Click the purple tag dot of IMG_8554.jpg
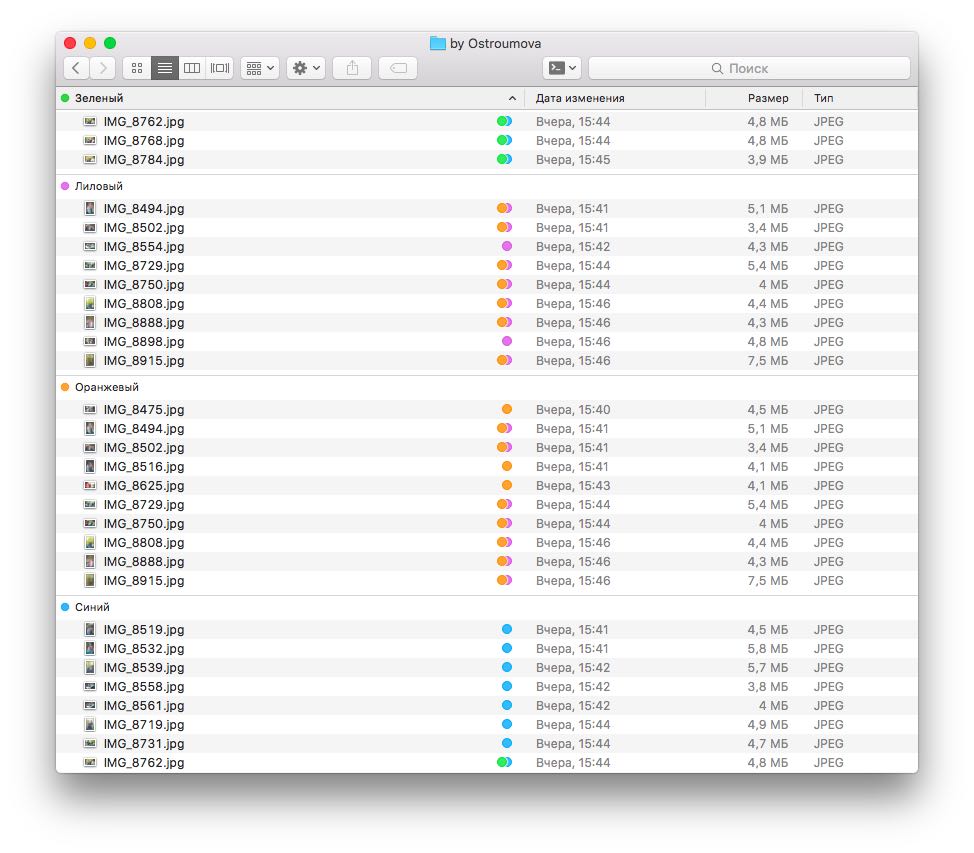 (x=507, y=247)
